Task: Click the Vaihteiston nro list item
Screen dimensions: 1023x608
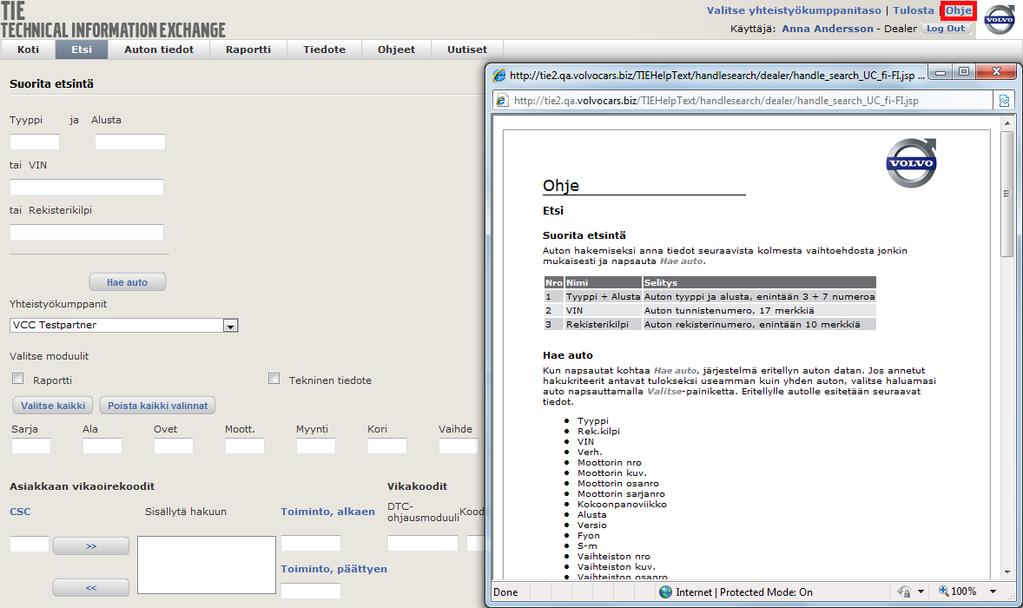Action: (614, 556)
